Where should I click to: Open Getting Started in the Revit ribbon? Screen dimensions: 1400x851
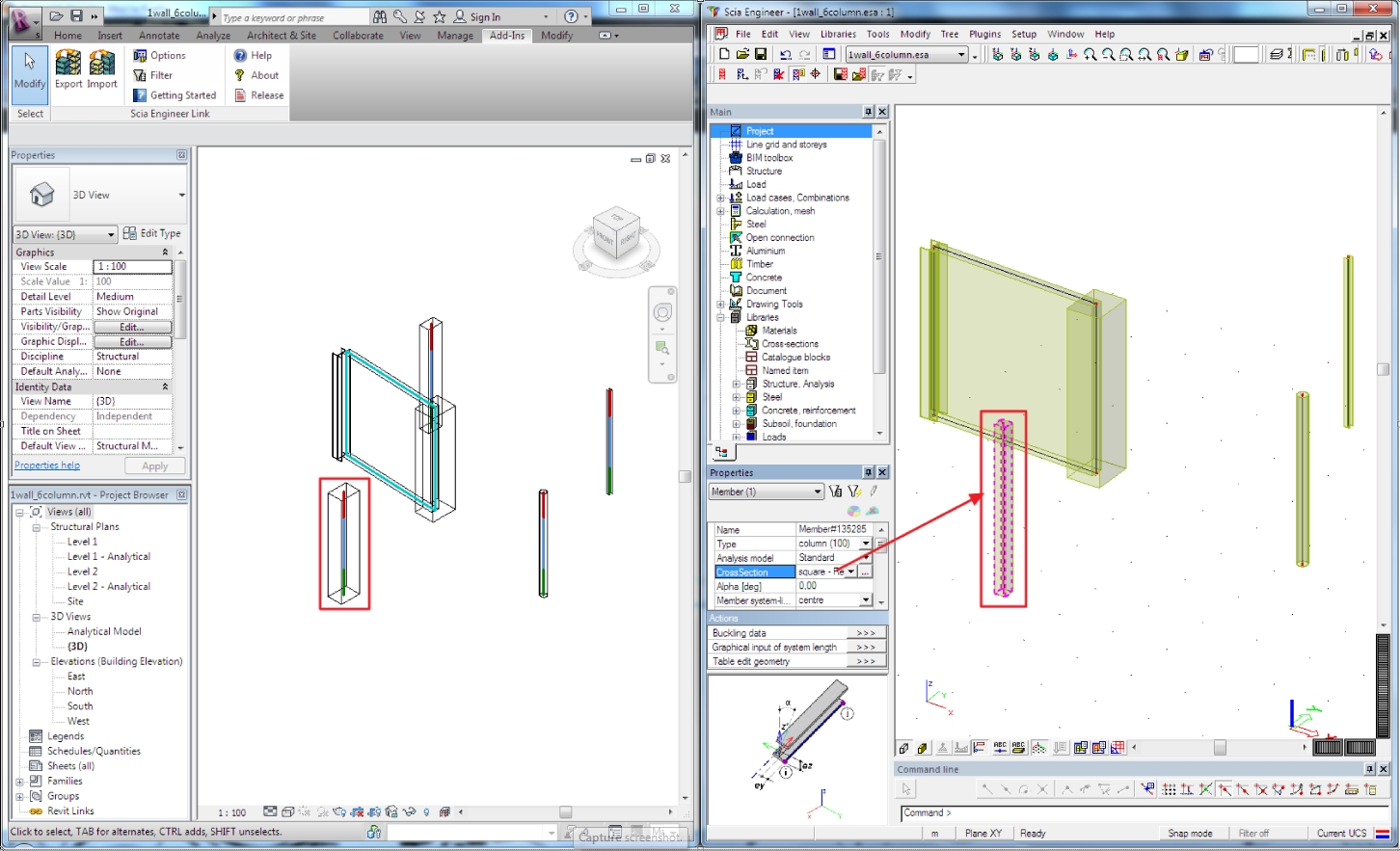coord(175,95)
